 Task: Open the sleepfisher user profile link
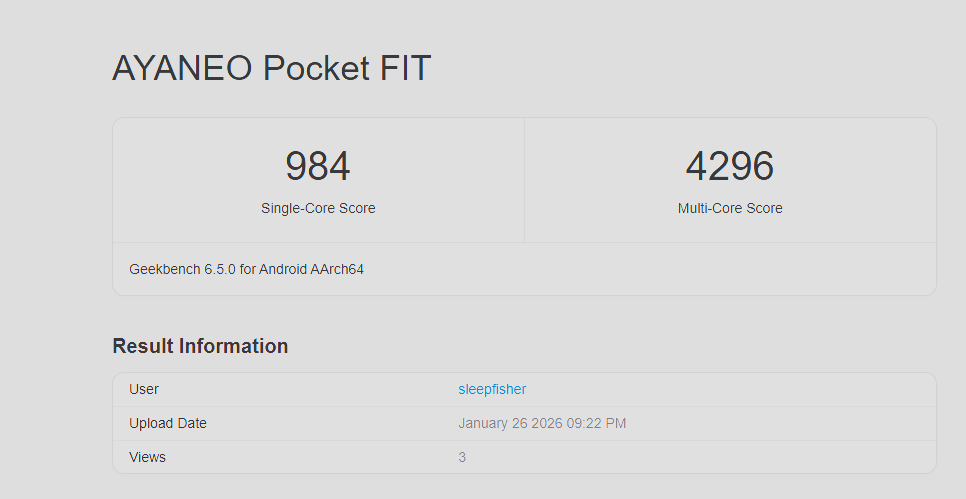pos(492,389)
